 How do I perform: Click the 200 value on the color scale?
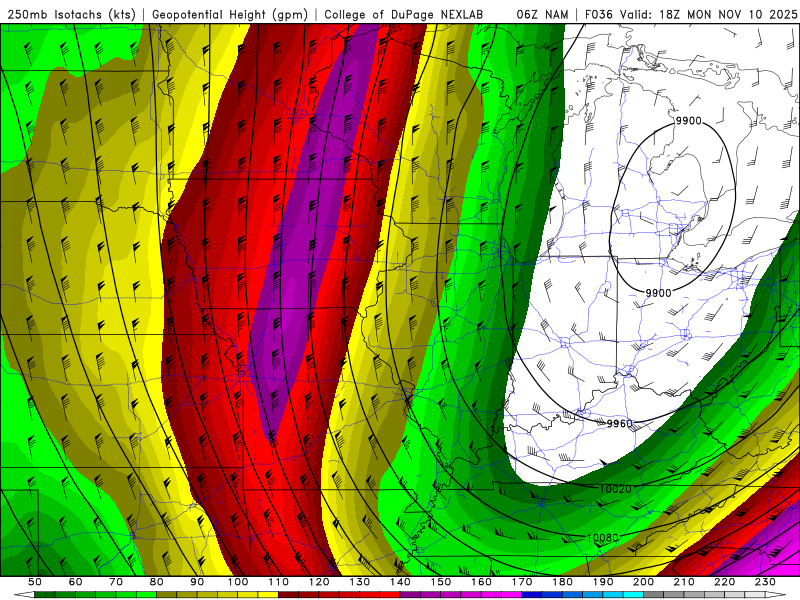[643, 582]
